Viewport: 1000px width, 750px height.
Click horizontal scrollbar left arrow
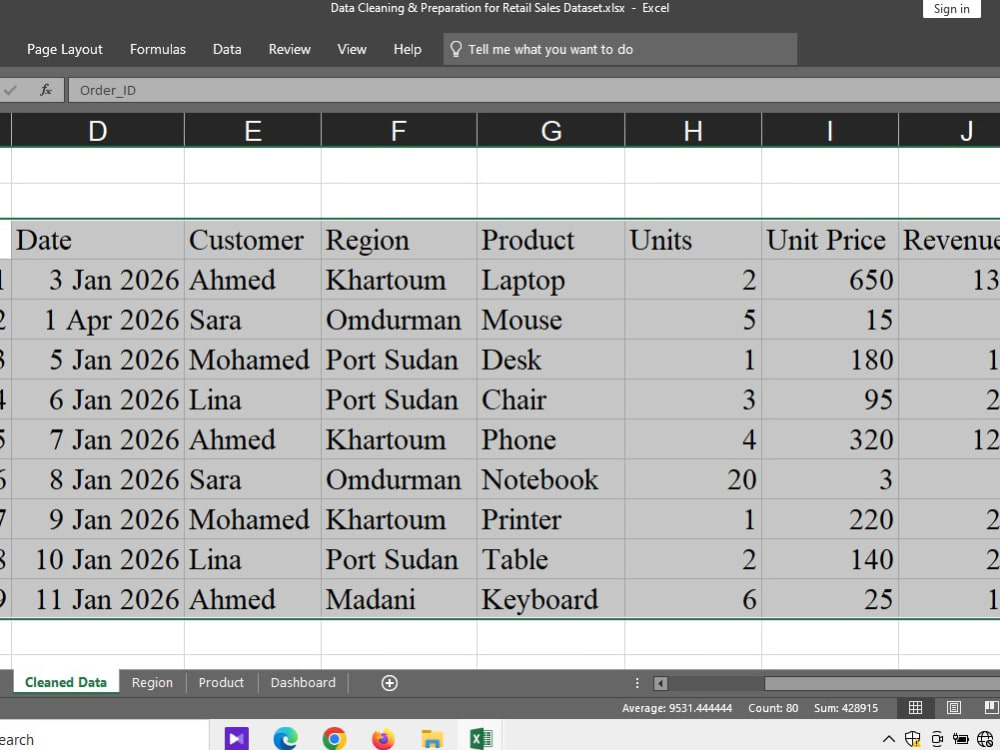pos(661,684)
